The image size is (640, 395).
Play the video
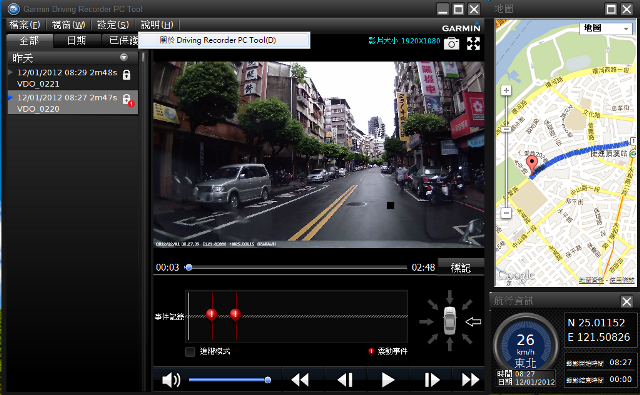pyautogui.click(x=388, y=380)
